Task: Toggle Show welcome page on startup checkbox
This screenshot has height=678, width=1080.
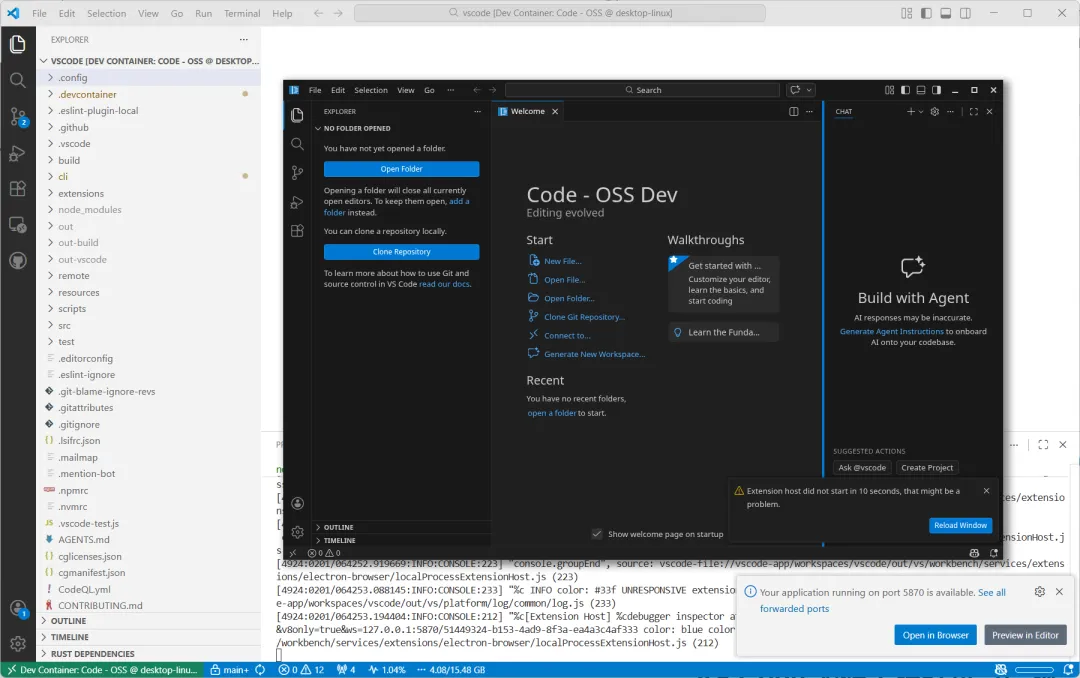Action: click(x=596, y=534)
